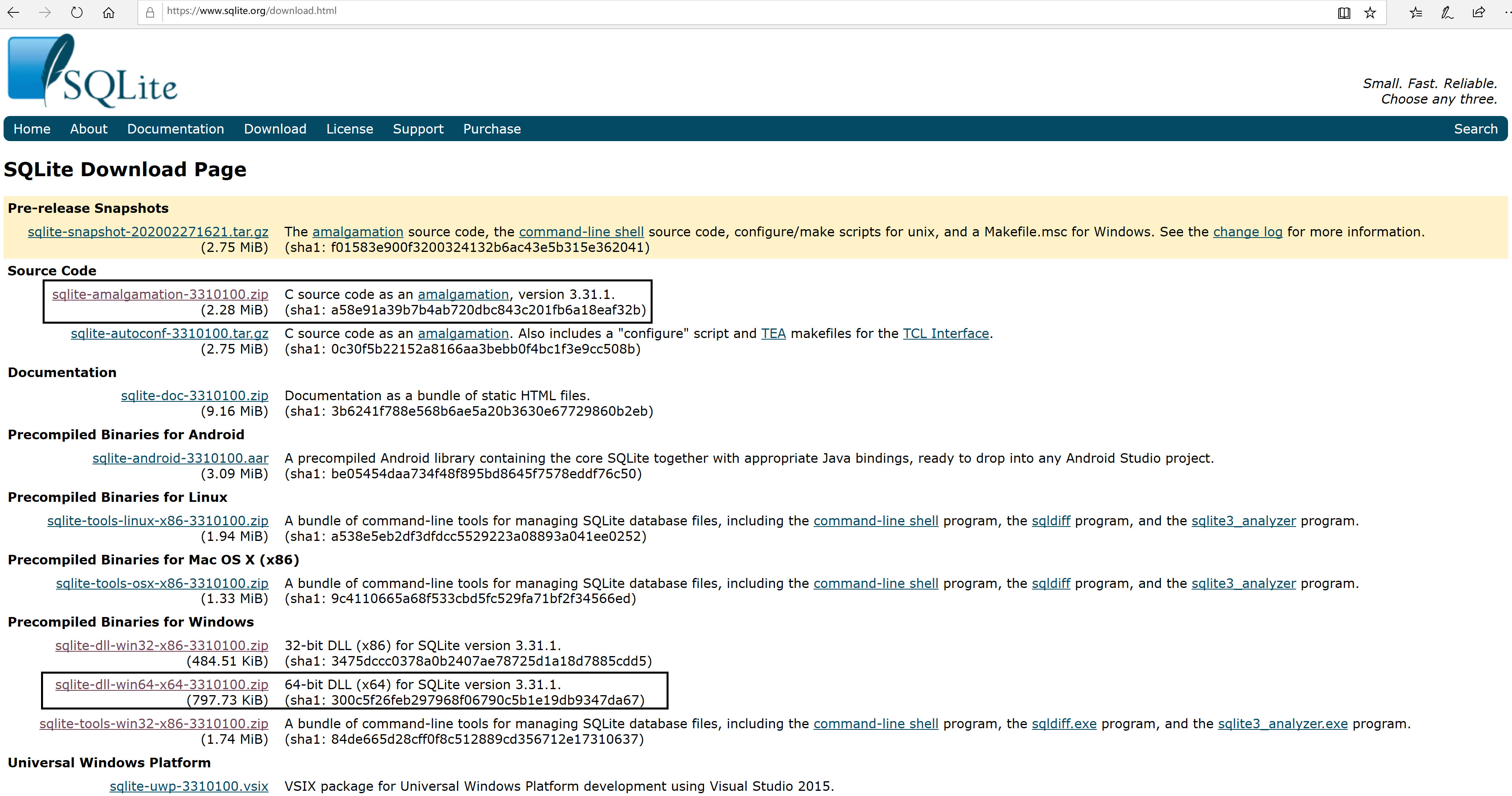Download sqlite-tools-osx-x86-3310100.zip

pyautogui.click(x=162, y=584)
